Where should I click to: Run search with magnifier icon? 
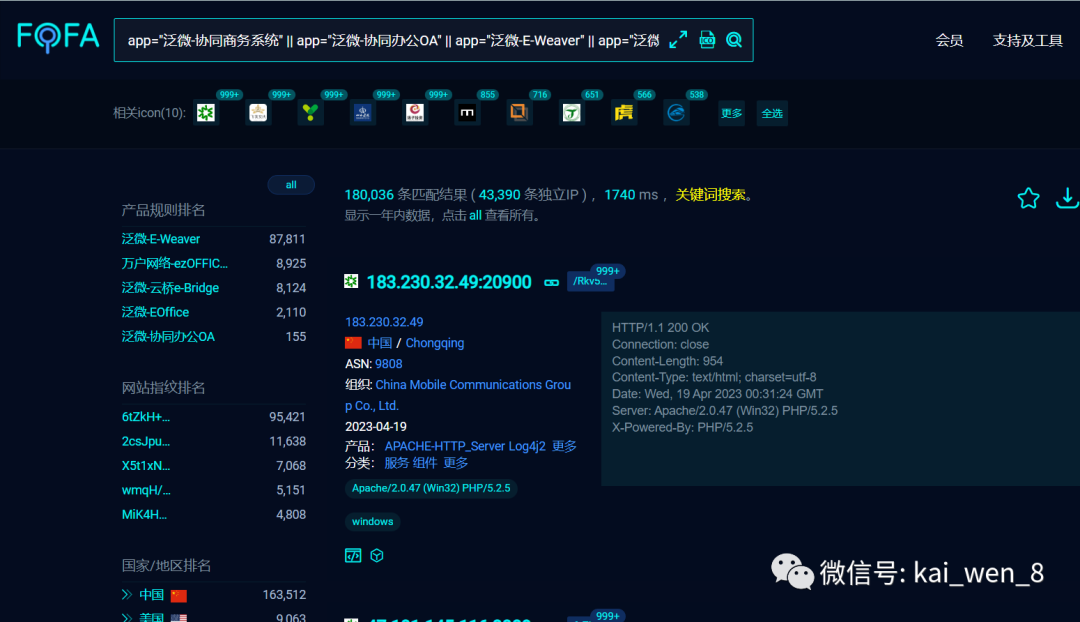pyautogui.click(x=734, y=40)
